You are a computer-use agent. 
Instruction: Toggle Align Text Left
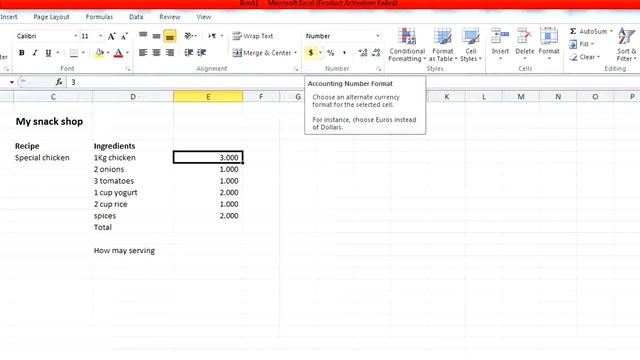(x=143, y=53)
